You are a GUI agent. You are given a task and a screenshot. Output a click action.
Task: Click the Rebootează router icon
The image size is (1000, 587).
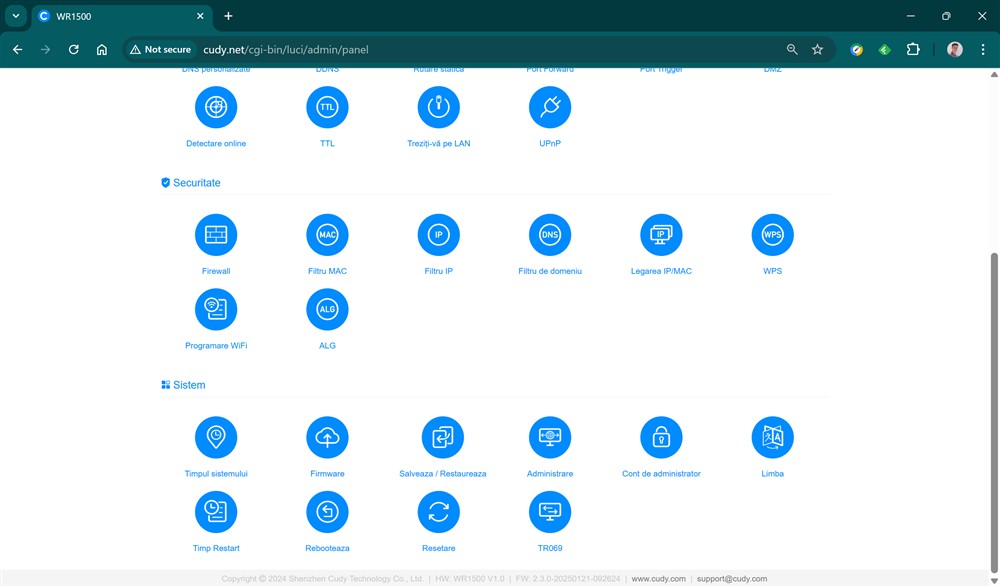(x=327, y=512)
